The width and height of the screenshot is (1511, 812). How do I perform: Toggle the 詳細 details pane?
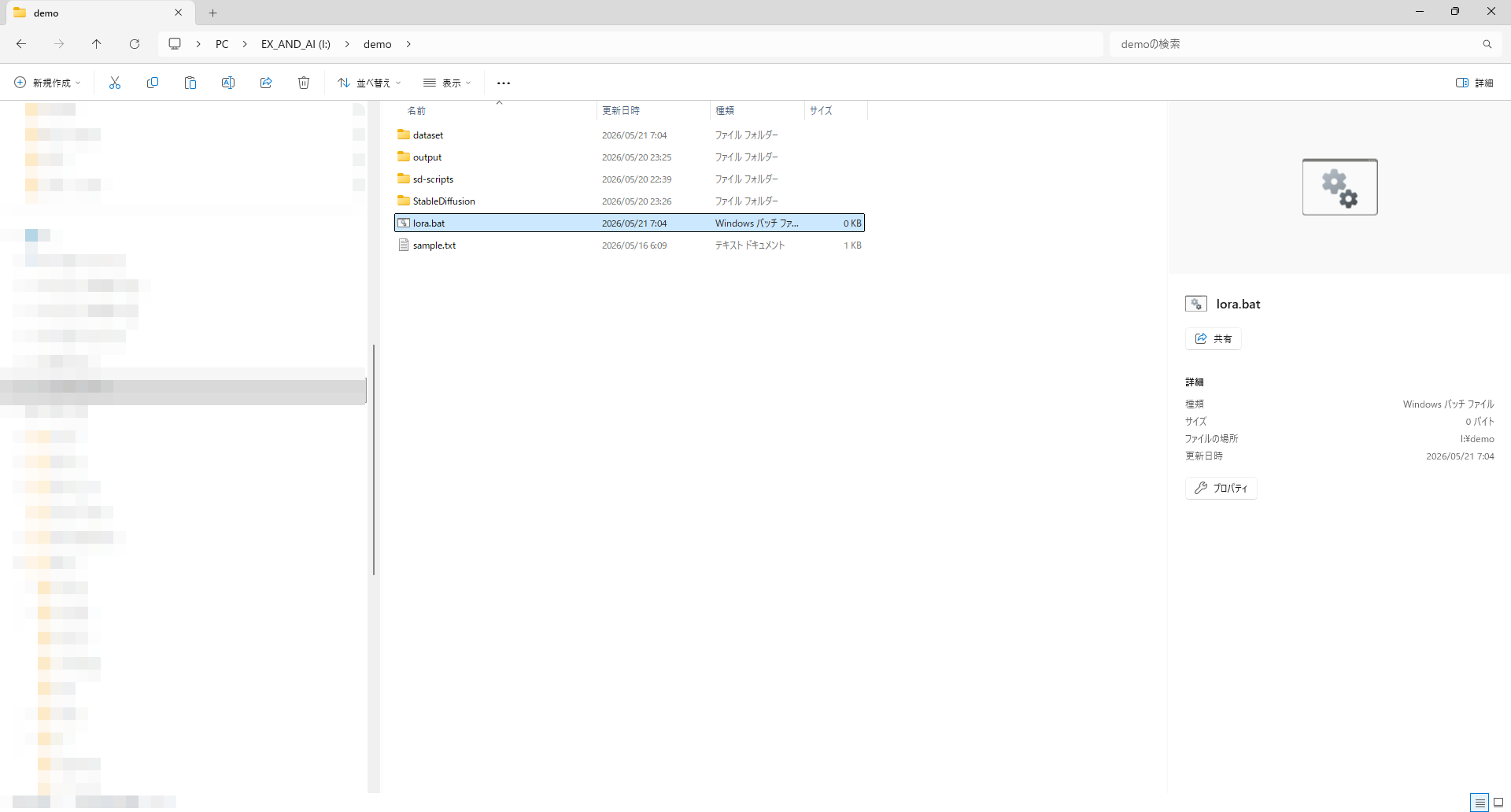coord(1475,83)
